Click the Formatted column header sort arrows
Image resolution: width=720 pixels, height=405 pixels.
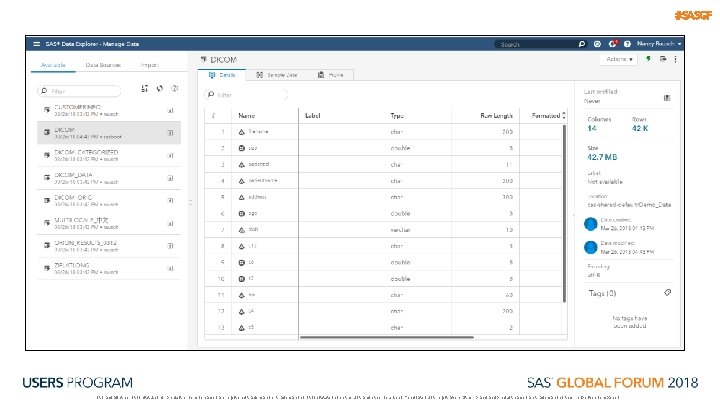click(x=564, y=116)
